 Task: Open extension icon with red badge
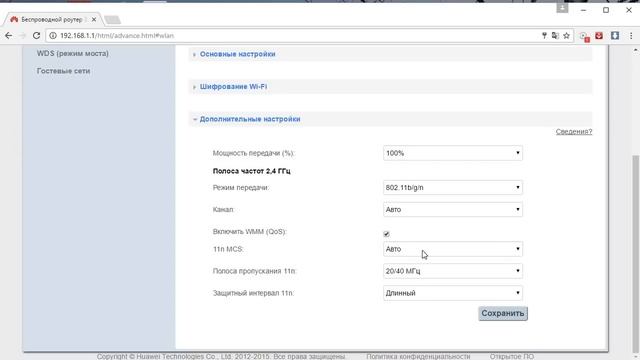point(584,36)
